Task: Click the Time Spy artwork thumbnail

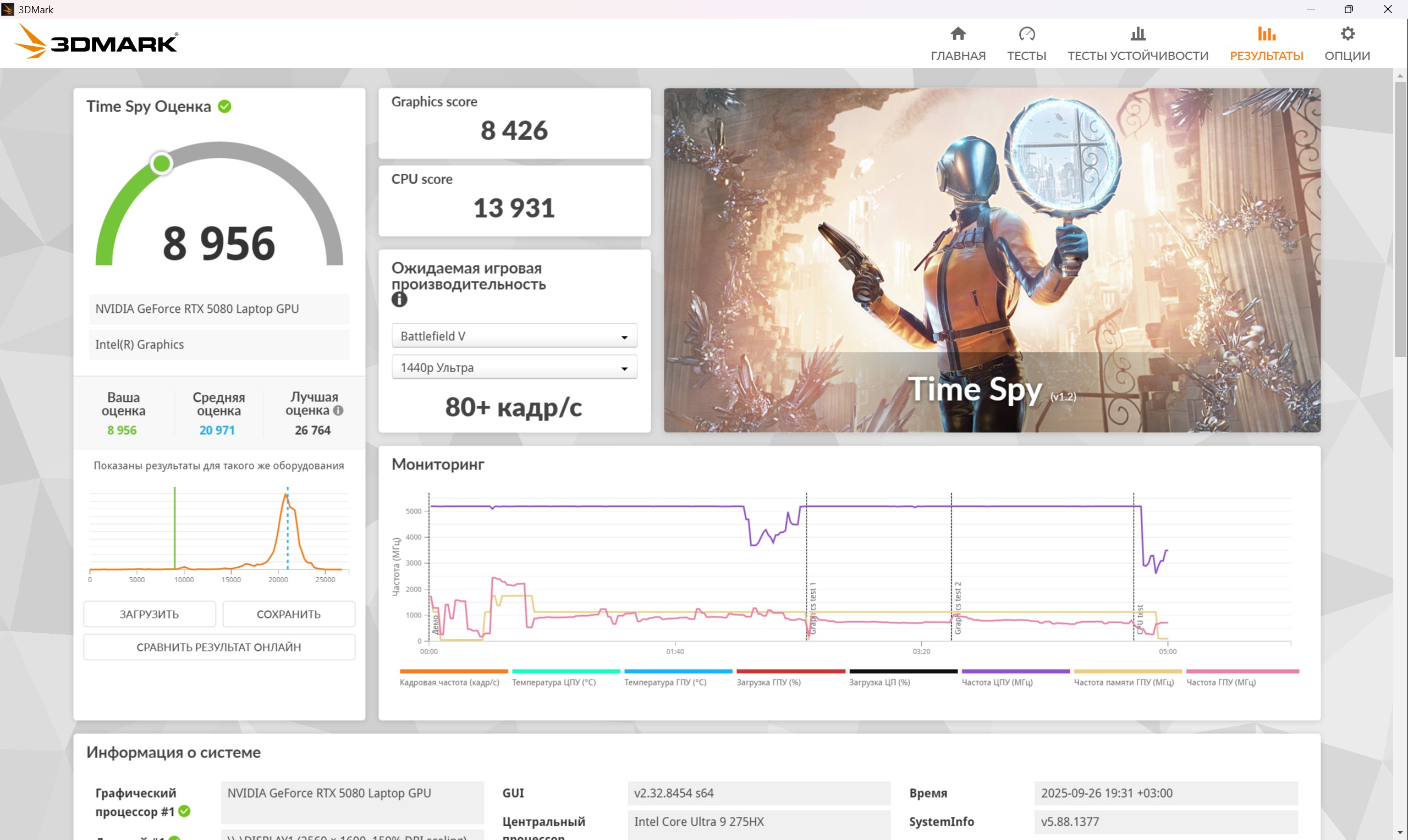Action: pos(992,260)
